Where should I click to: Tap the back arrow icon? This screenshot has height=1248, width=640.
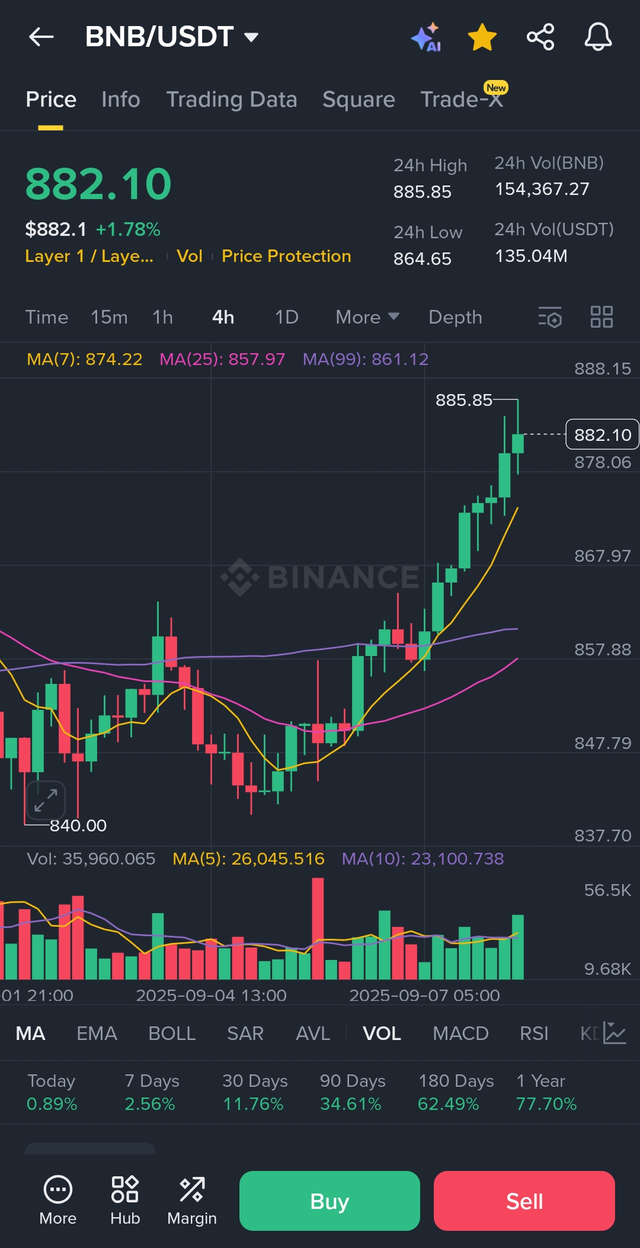[41, 37]
